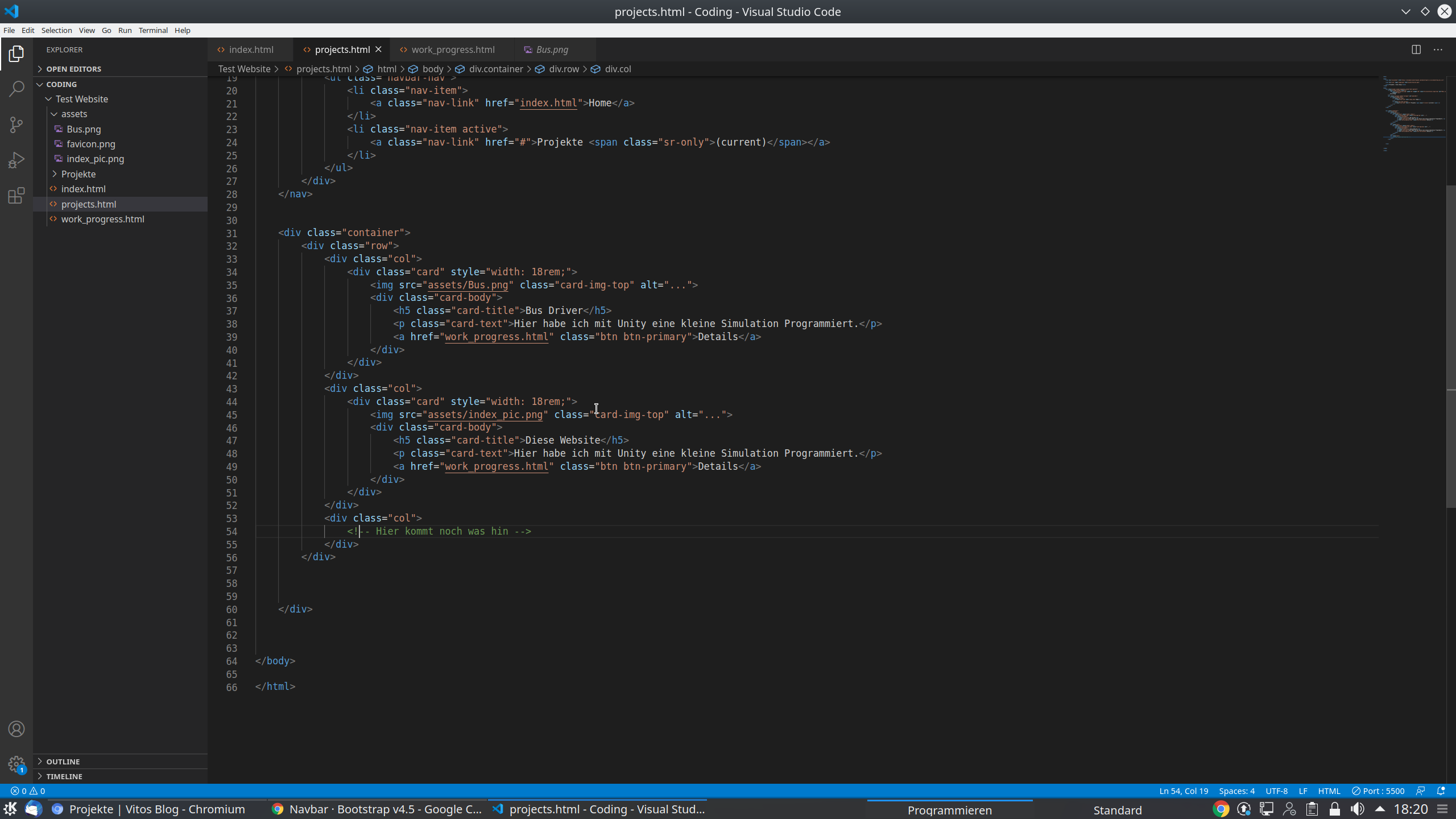1456x819 pixels.
Task: Open the Manage gear settings
Action: point(16,764)
